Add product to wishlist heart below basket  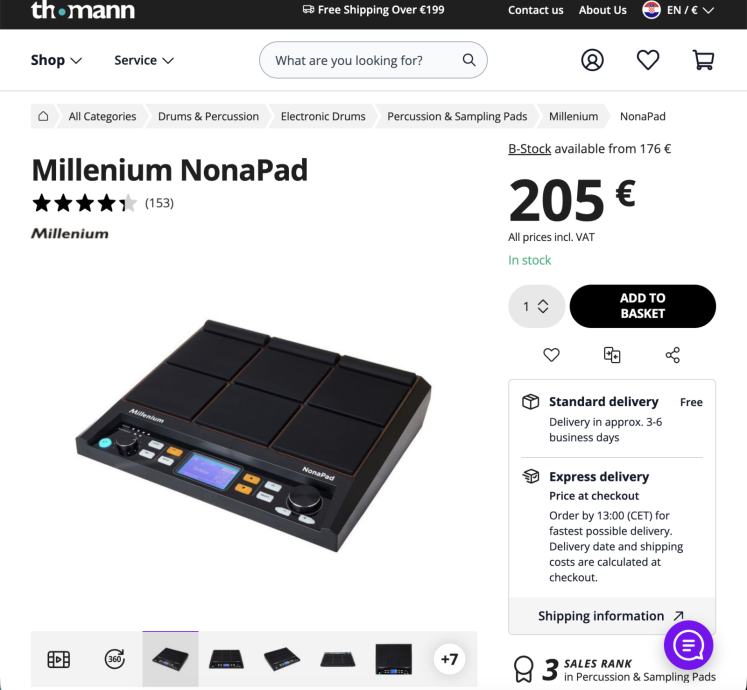click(x=551, y=355)
